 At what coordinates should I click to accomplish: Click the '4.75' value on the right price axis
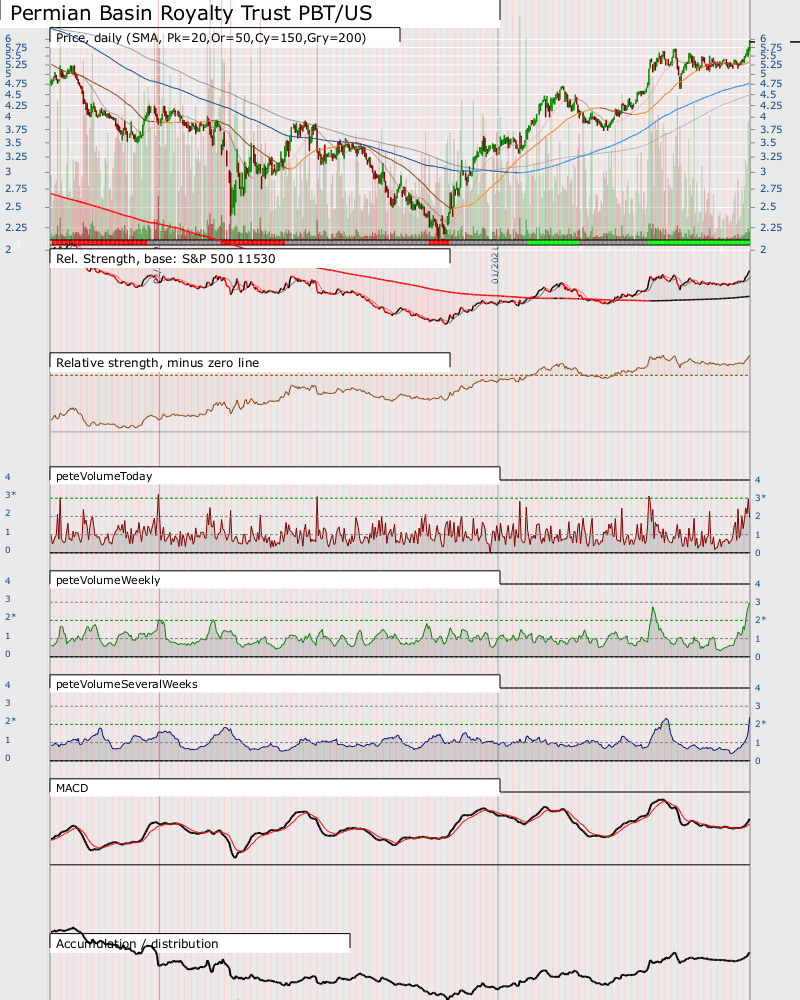pyautogui.click(x=771, y=84)
